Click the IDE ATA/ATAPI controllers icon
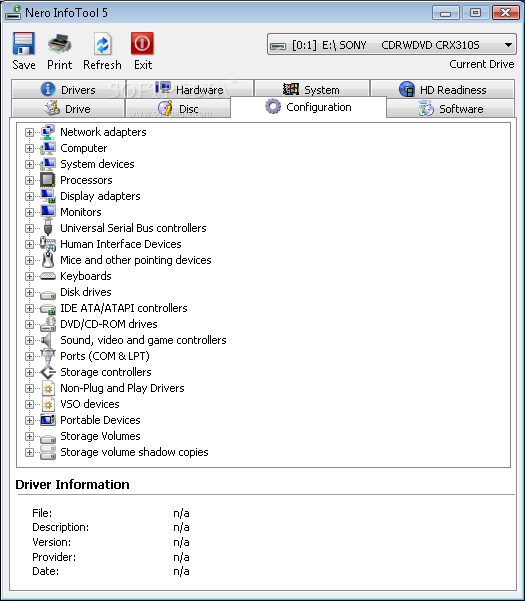The width and height of the screenshot is (525, 601). [48, 309]
